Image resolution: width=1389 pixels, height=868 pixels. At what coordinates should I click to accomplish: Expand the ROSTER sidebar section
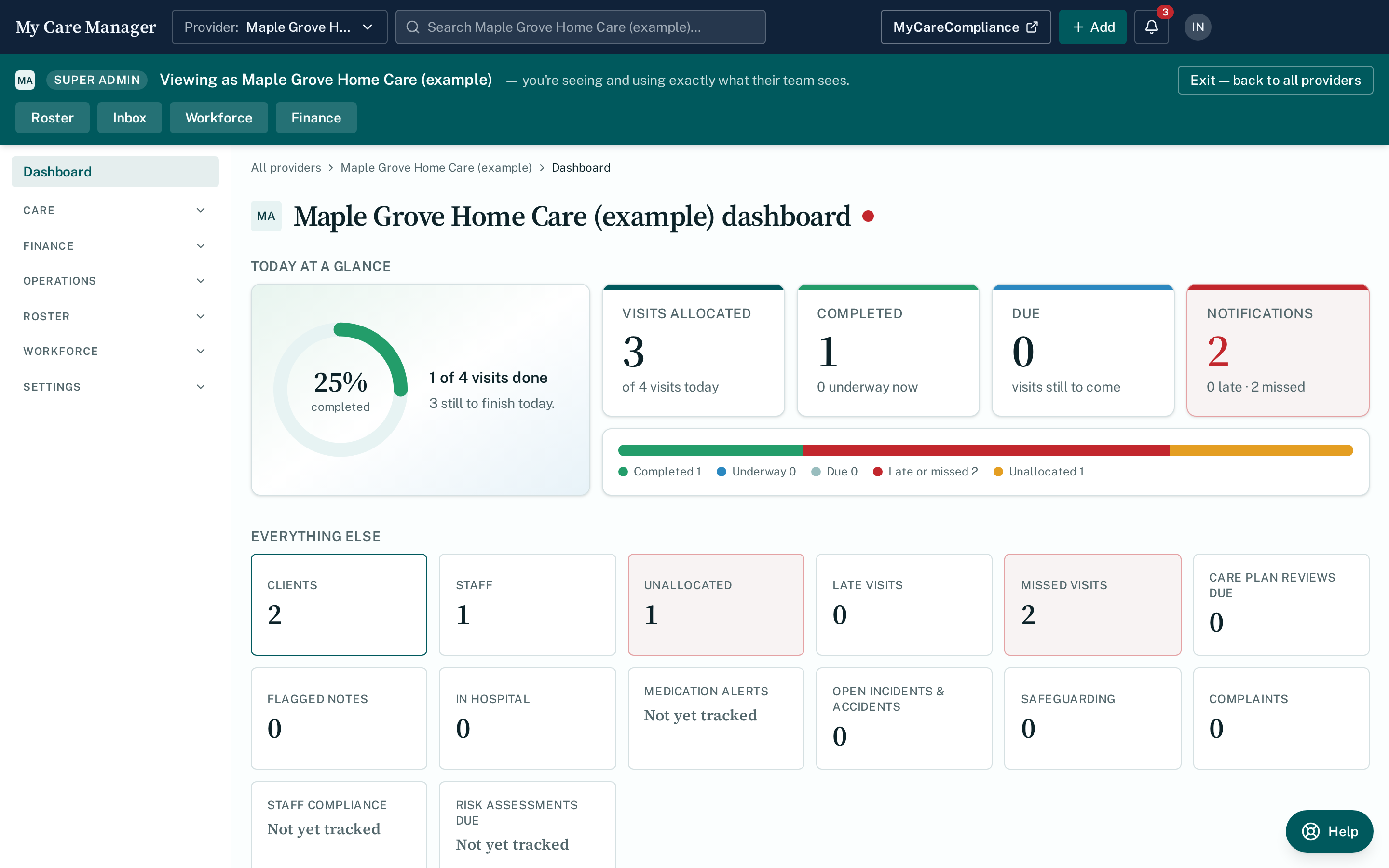pyautogui.click(x=115, y=316)
